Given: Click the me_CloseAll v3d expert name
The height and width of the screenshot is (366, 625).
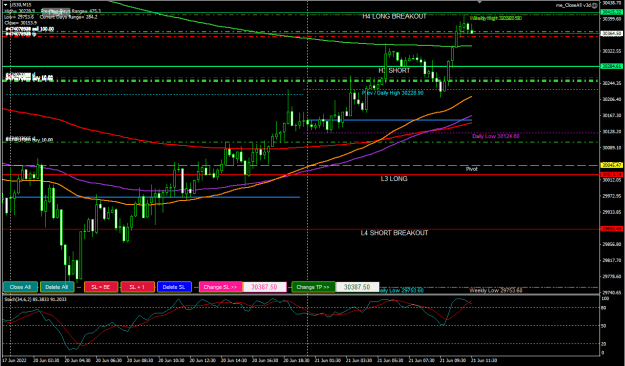Looking at the screenshot, I should pyautogui.click(x=574, y=5).
